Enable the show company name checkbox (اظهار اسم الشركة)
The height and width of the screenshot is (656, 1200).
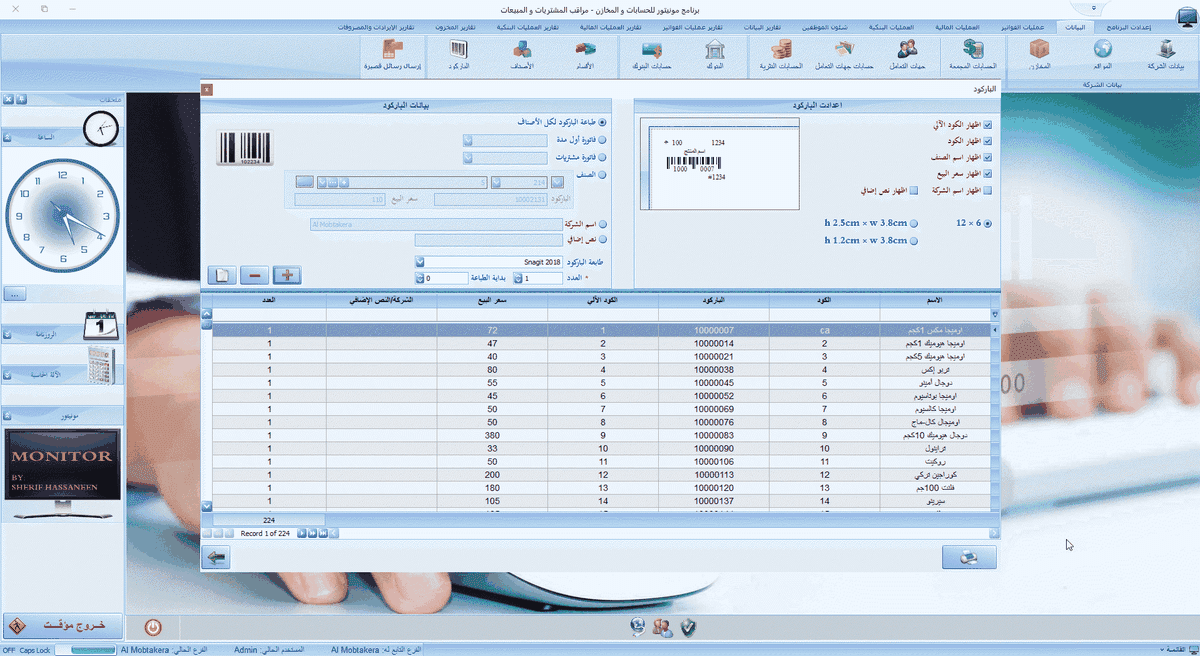coord(988,190)
